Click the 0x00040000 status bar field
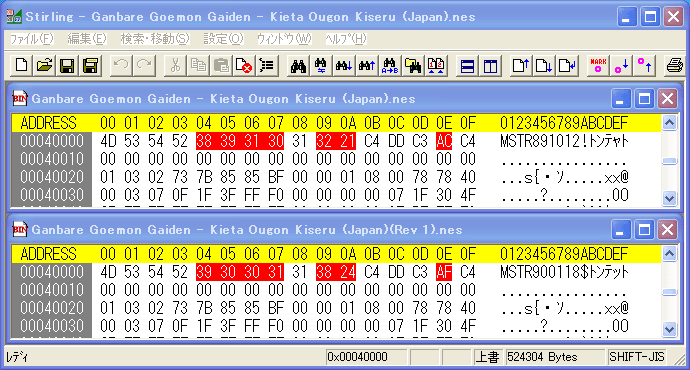The image size is (690, 370). (x=366, y=357)
